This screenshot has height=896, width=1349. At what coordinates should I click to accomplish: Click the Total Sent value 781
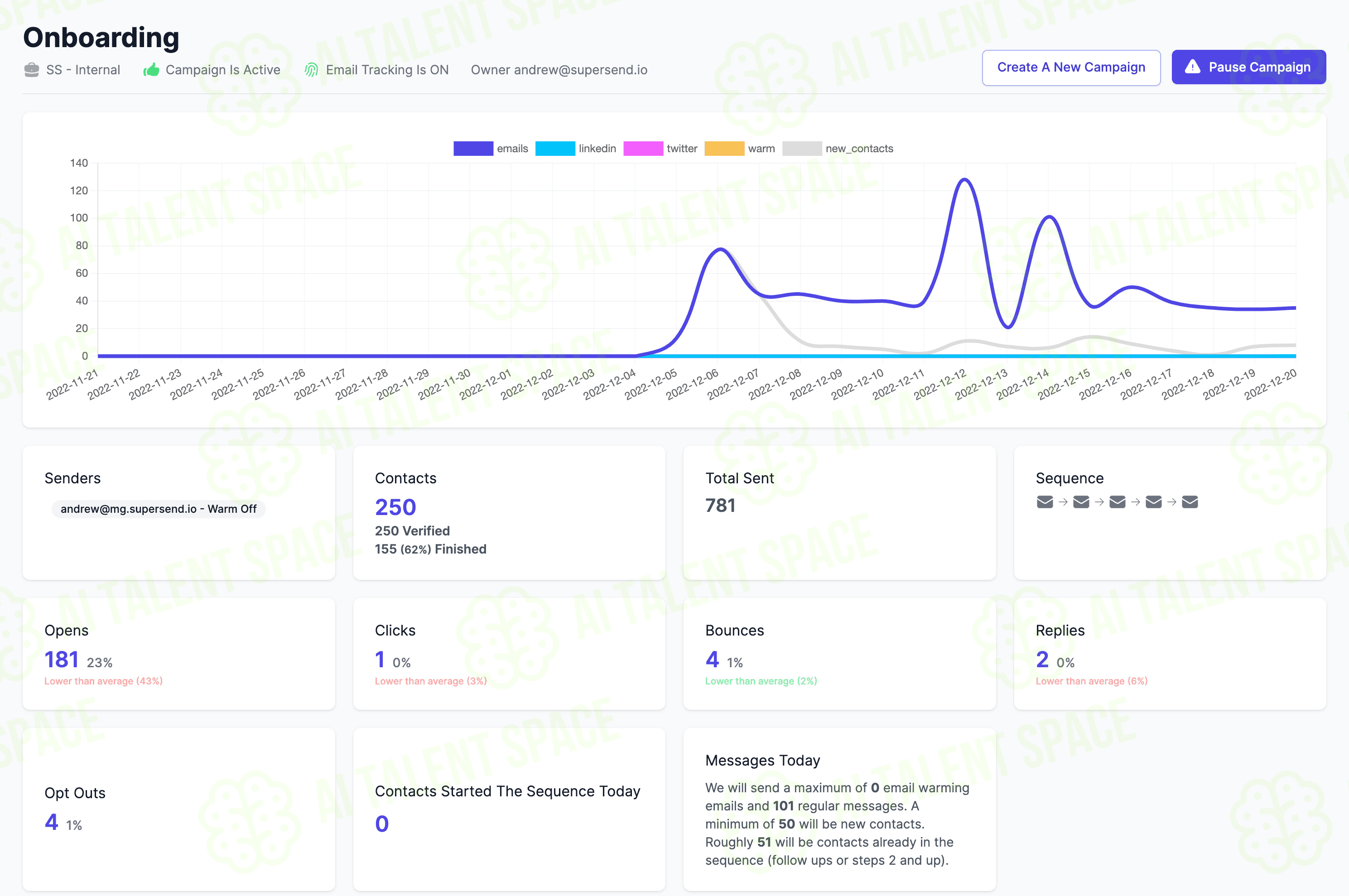[x=720, y=505]
